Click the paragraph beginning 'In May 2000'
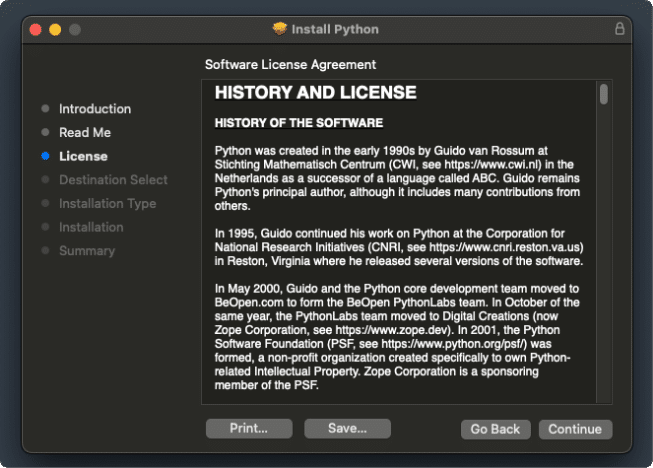 397,337
